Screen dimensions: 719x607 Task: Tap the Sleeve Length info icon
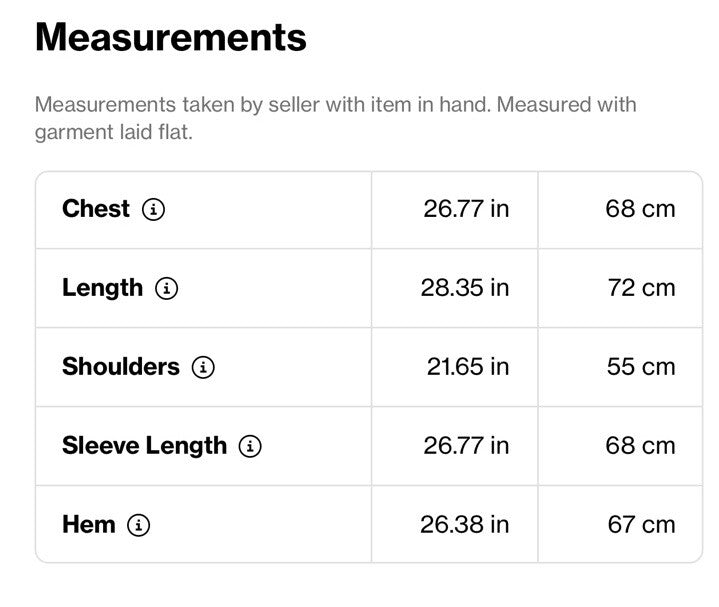pyautogui.click(x=250, y=446)
